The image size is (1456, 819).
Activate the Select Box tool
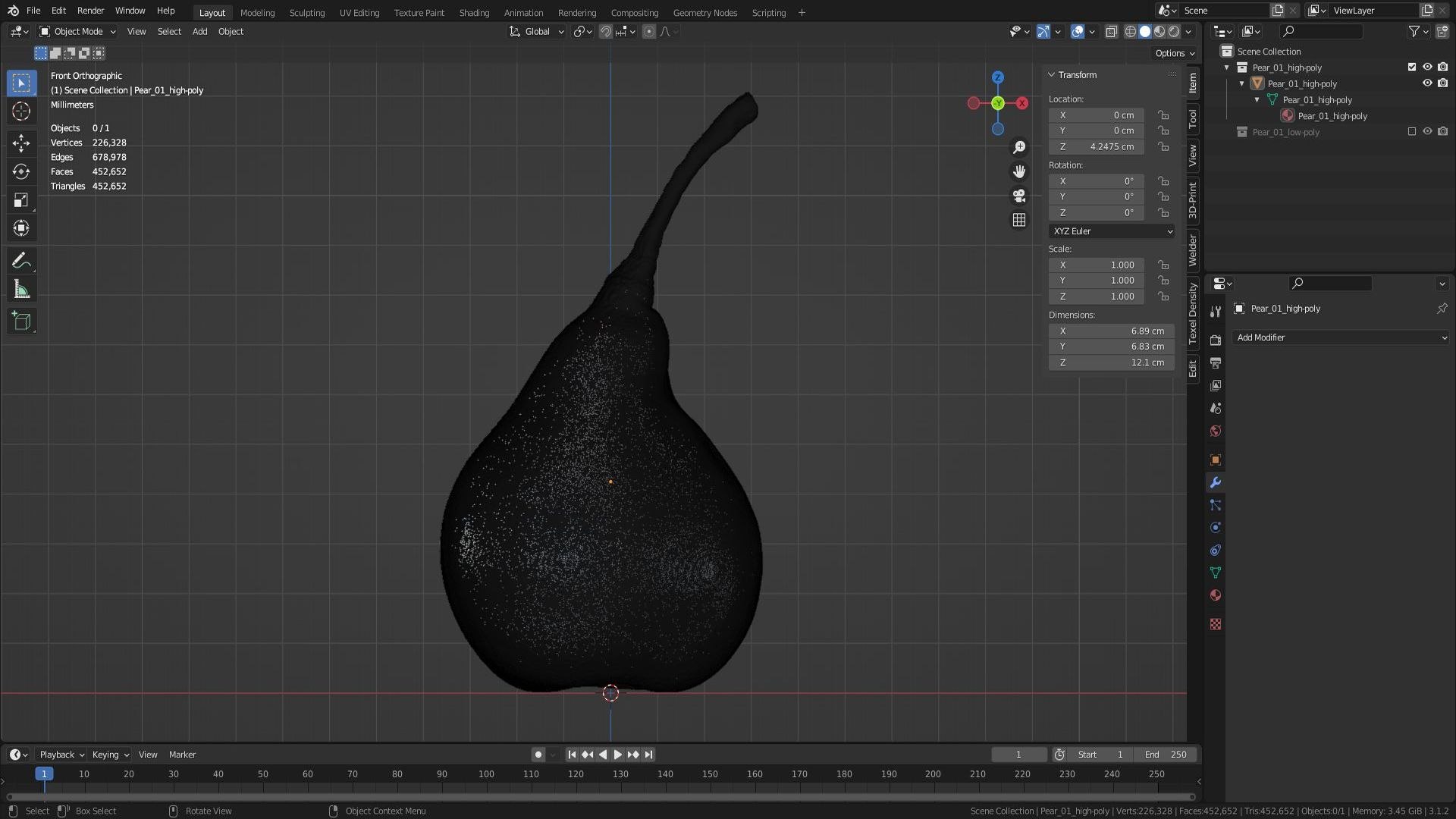pyautogui.click(x=21, y=83)
